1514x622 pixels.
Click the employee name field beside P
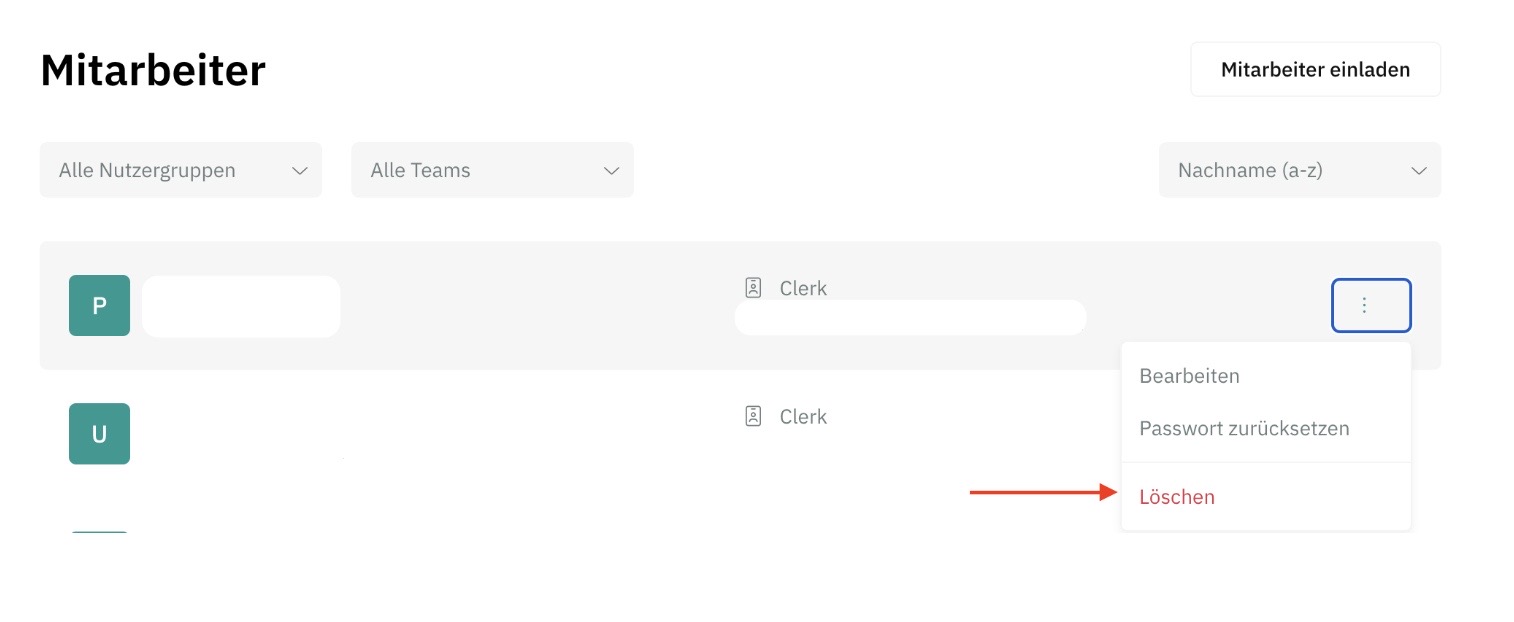coord(241,306)
